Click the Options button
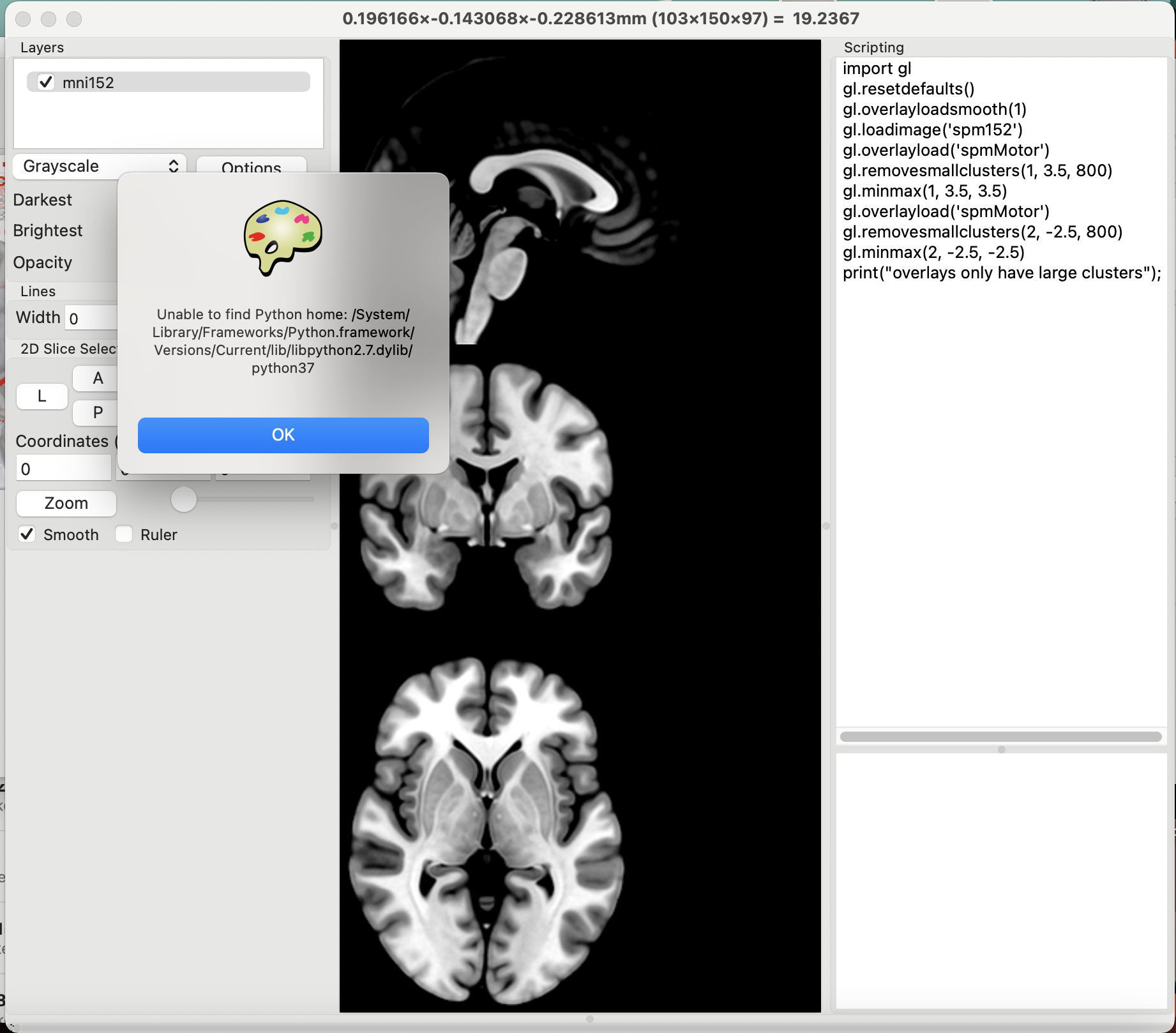The height and width of the screenshot is (1033, 1176). tap(251, 166)
